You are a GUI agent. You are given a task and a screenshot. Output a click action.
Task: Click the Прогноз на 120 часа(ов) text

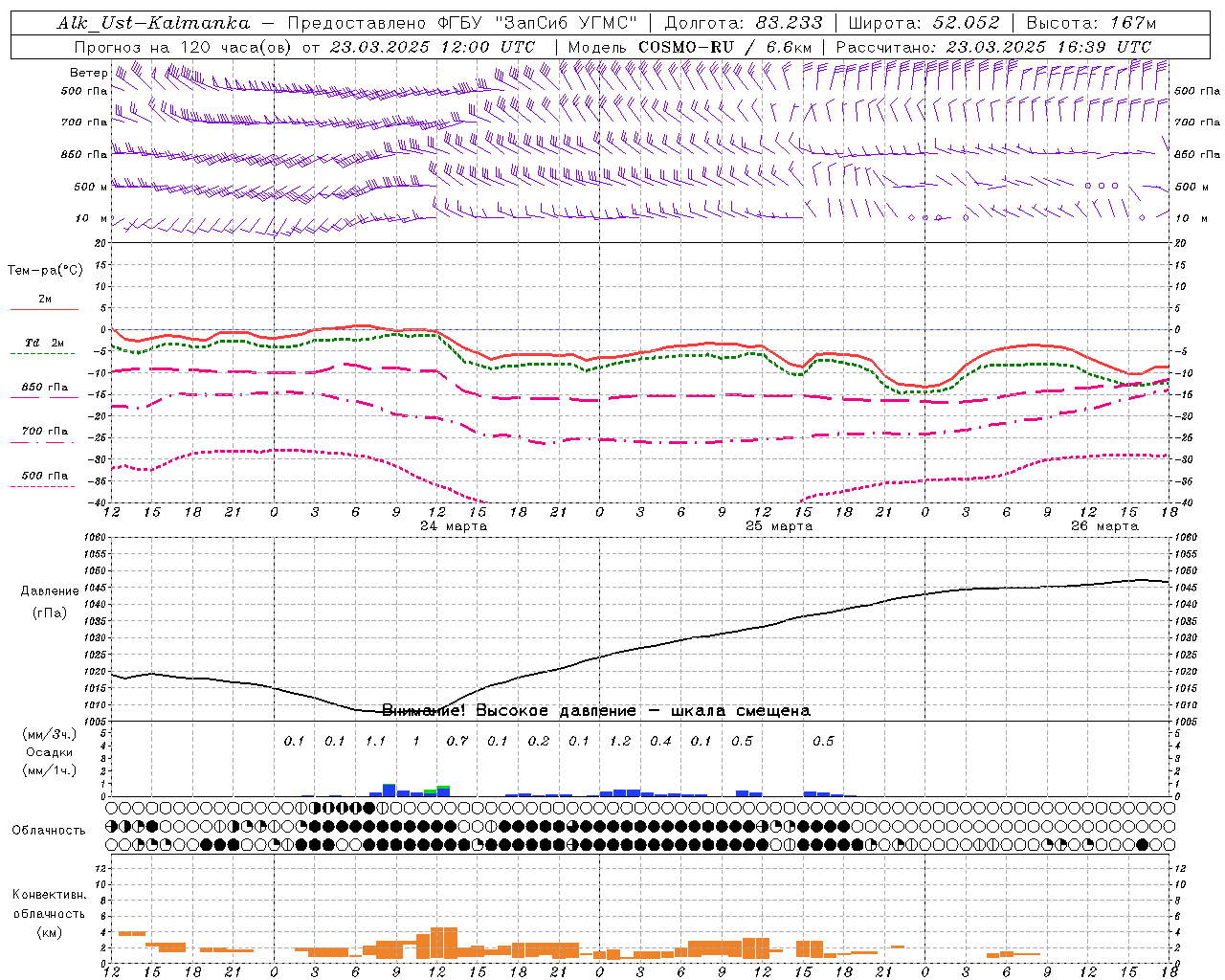184,47
